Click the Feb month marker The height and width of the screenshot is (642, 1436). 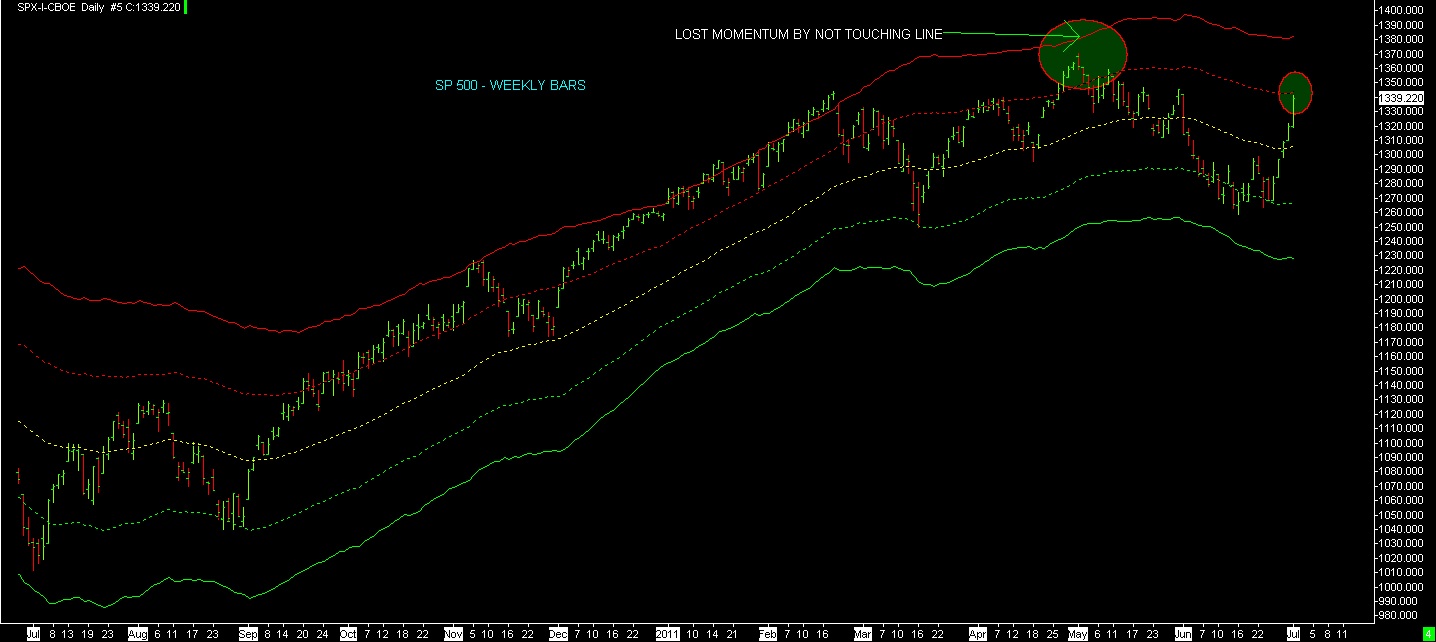(767, 634)
